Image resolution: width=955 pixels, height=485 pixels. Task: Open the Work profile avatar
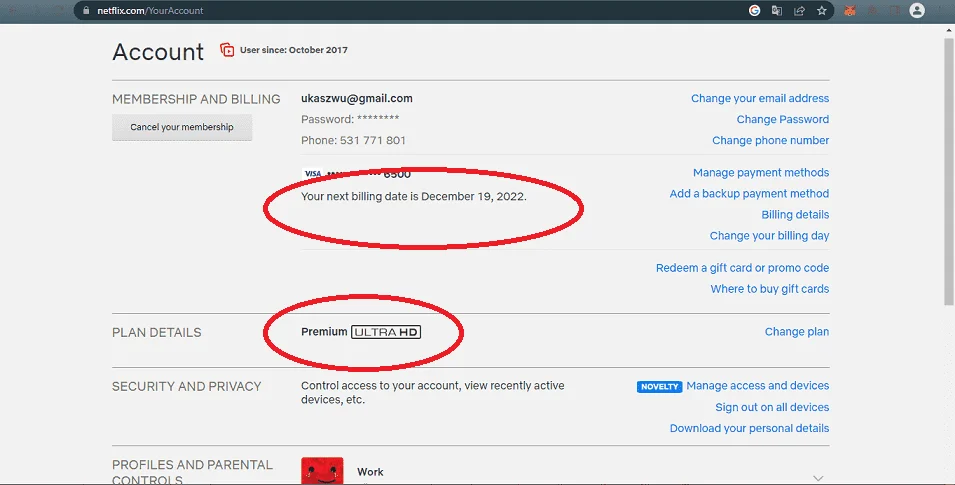(322, 471)
